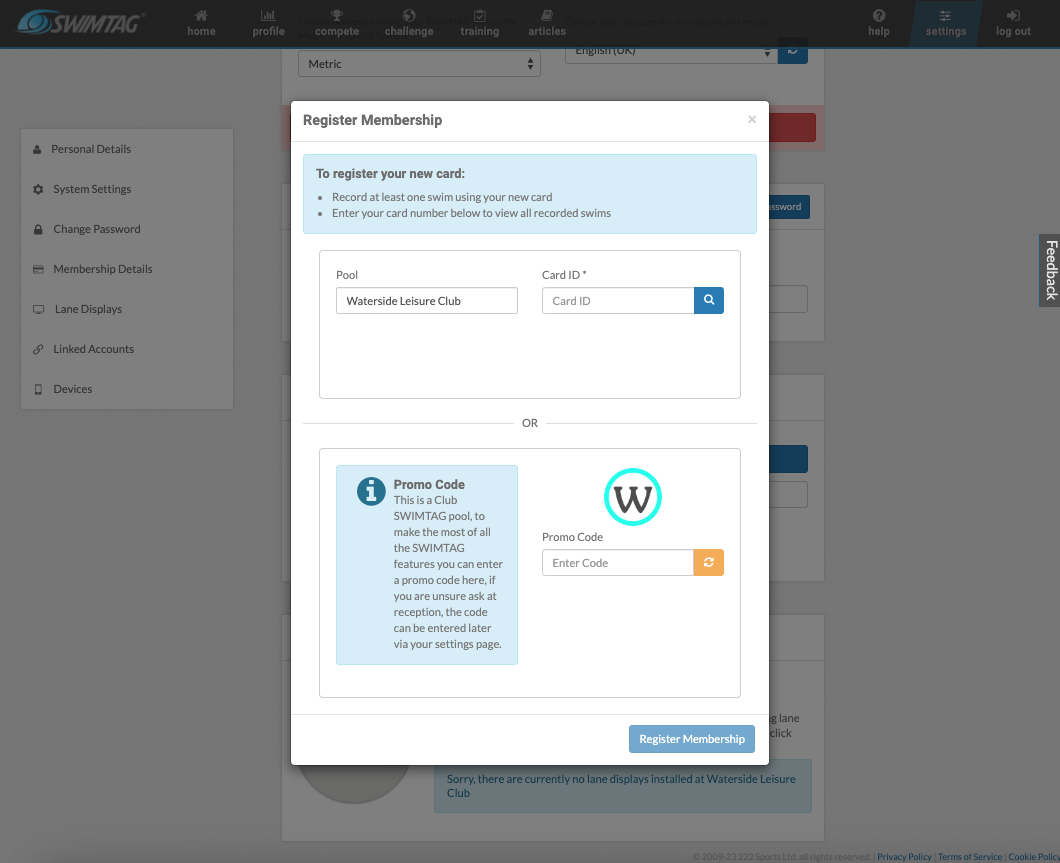Click the orange promo code refresh button

[x=708, y=562]
